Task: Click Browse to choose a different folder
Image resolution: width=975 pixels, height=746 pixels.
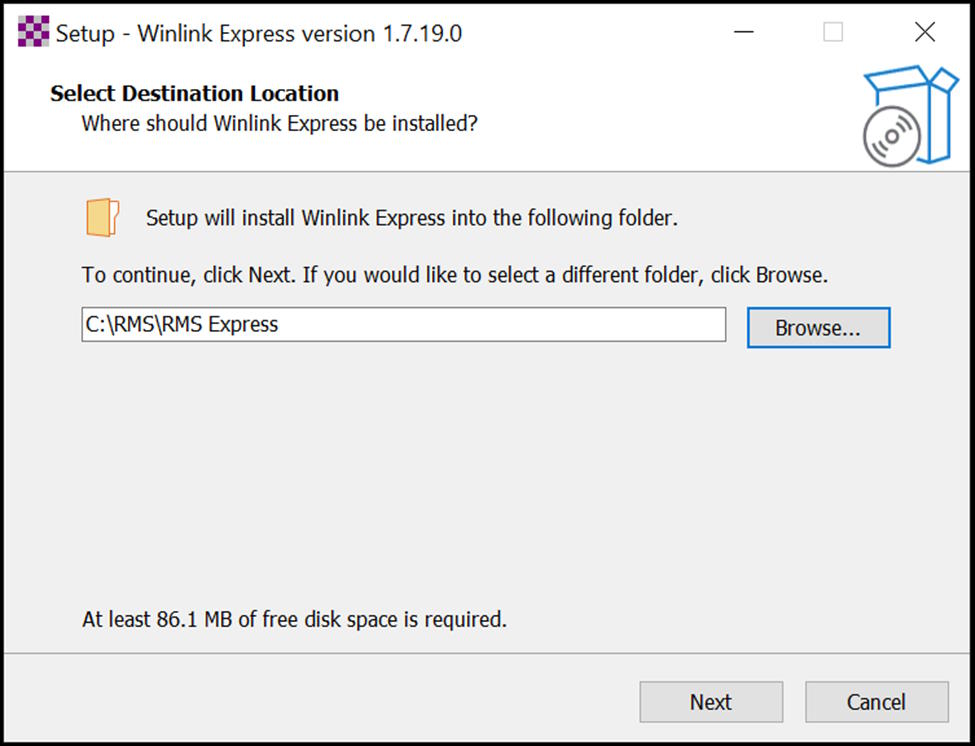Action: coord(817,327)
